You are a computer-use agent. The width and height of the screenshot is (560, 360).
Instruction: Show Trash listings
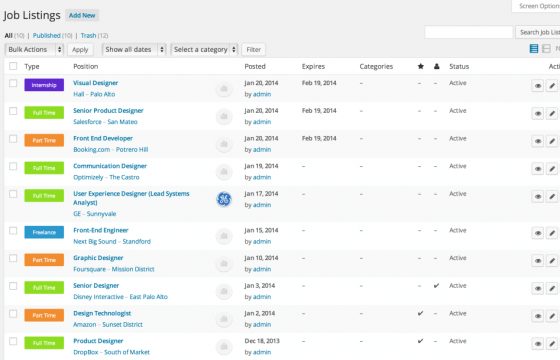coord(88,35)
